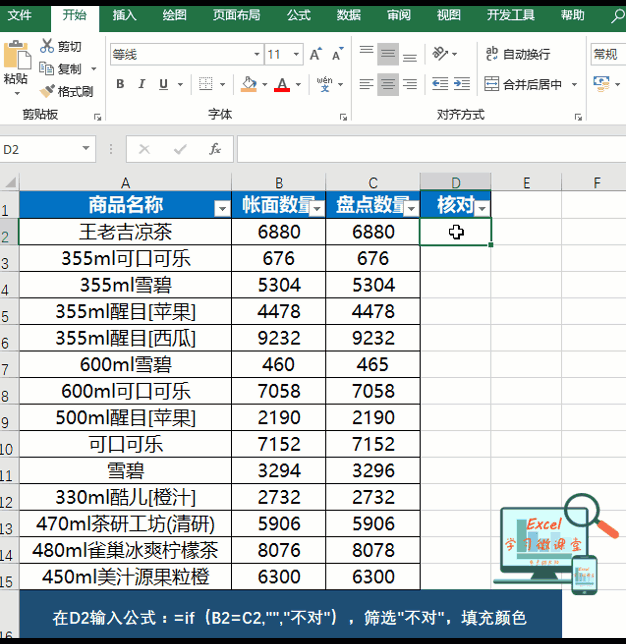
Task: Apply the red font color A
Action: pyautogui.click(x=282, y=84)
